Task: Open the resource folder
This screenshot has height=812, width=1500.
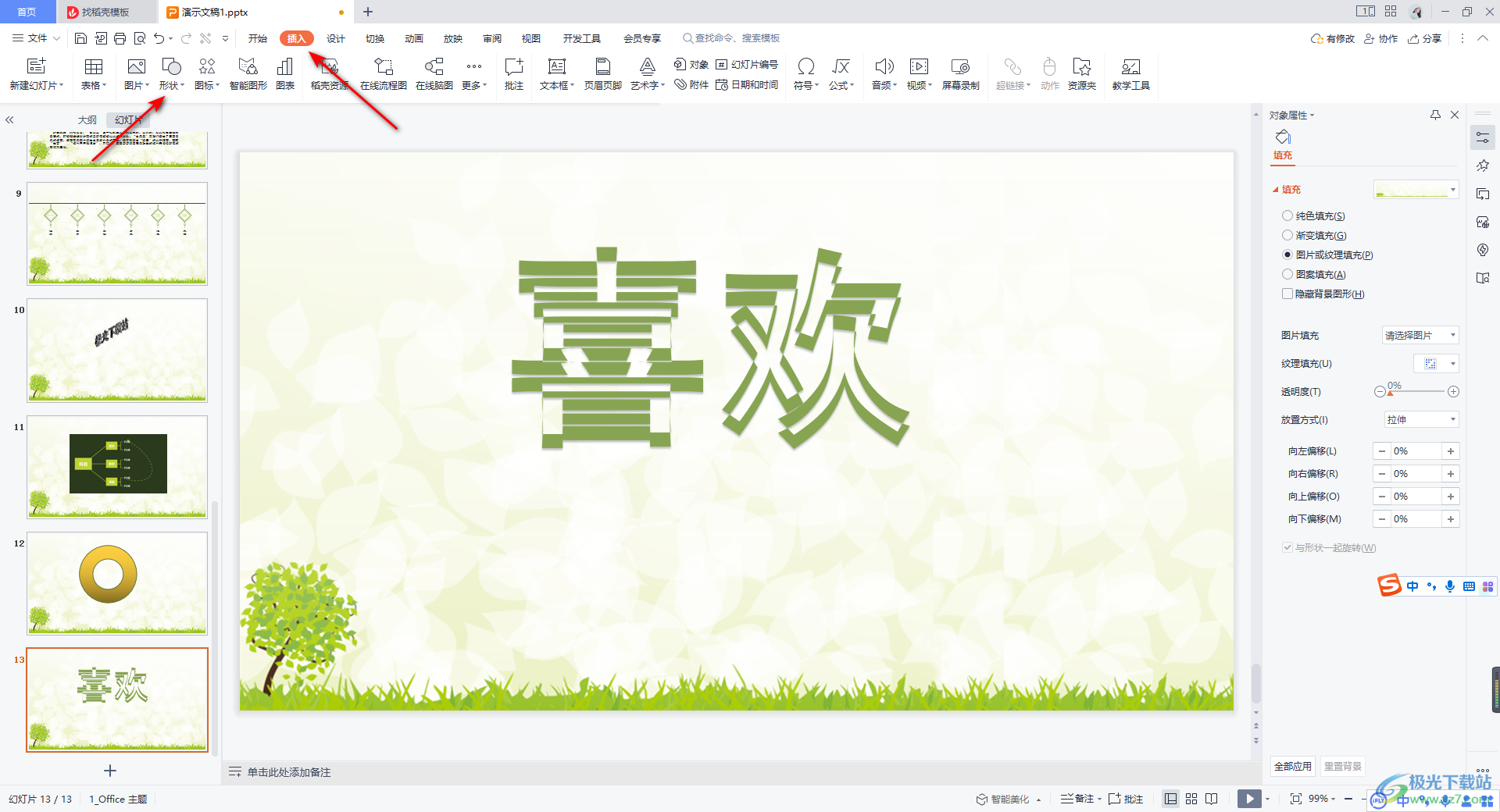Action: tap(1082, 74)
